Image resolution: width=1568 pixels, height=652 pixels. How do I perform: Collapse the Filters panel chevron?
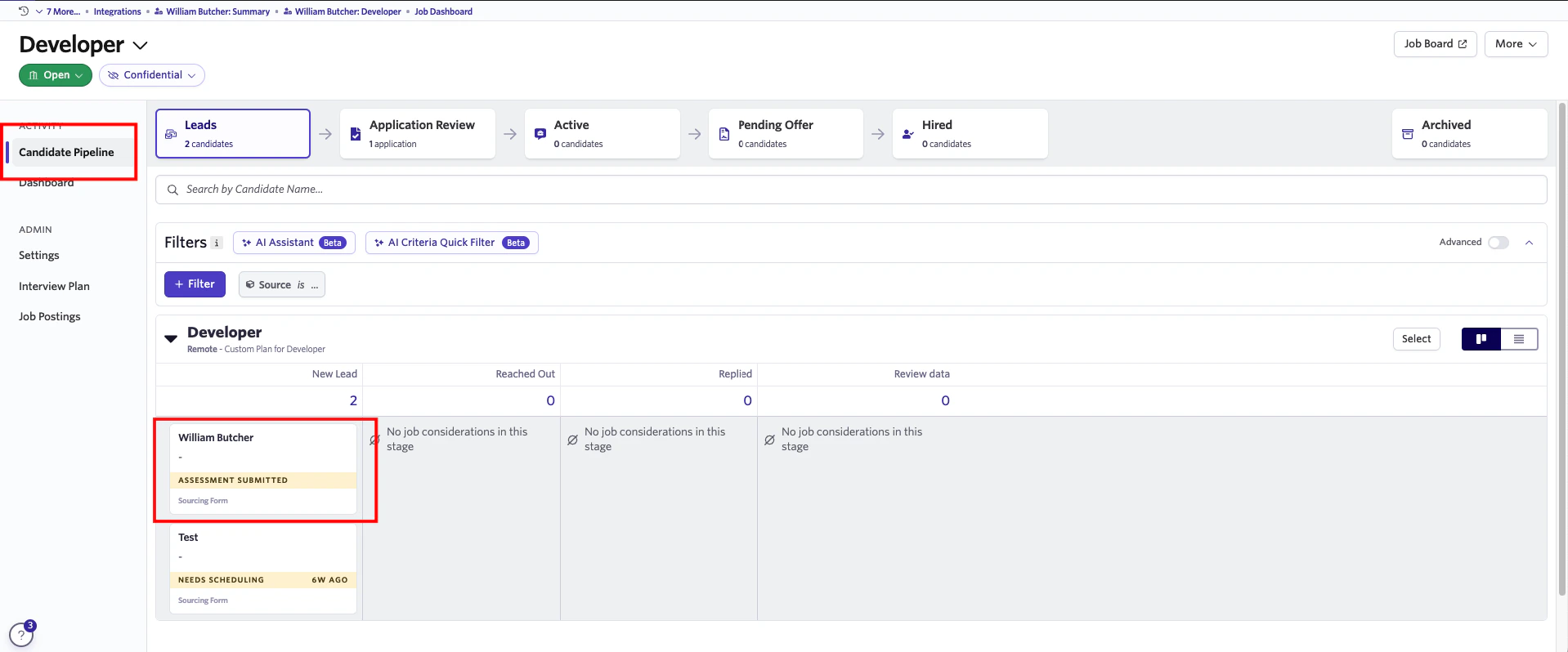click(x=1529, y=243)
